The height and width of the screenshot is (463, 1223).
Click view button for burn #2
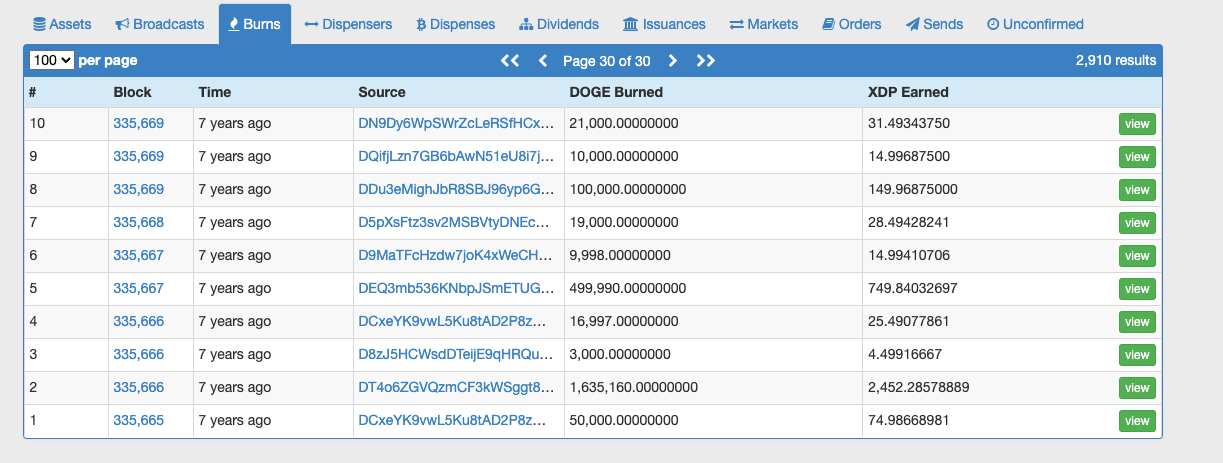[1137, 388]
